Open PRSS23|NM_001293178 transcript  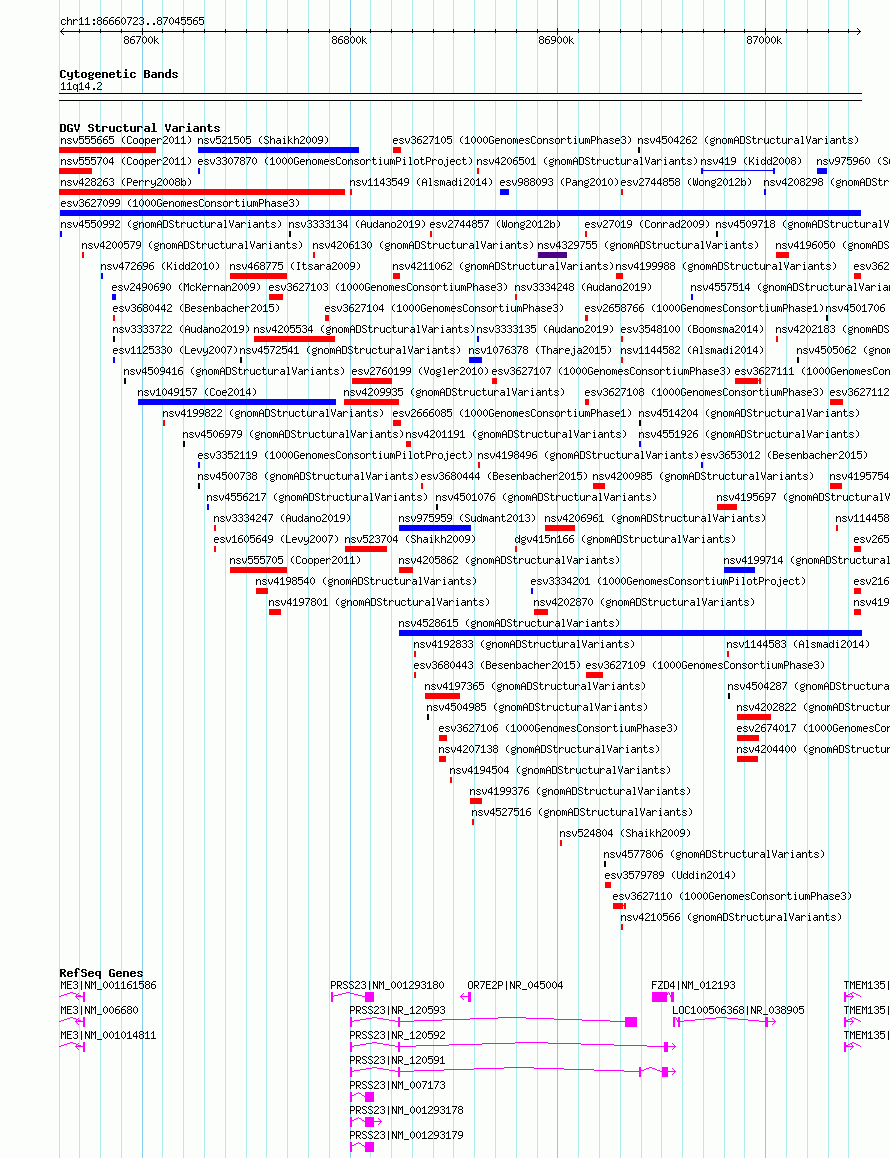[406, 1111]
